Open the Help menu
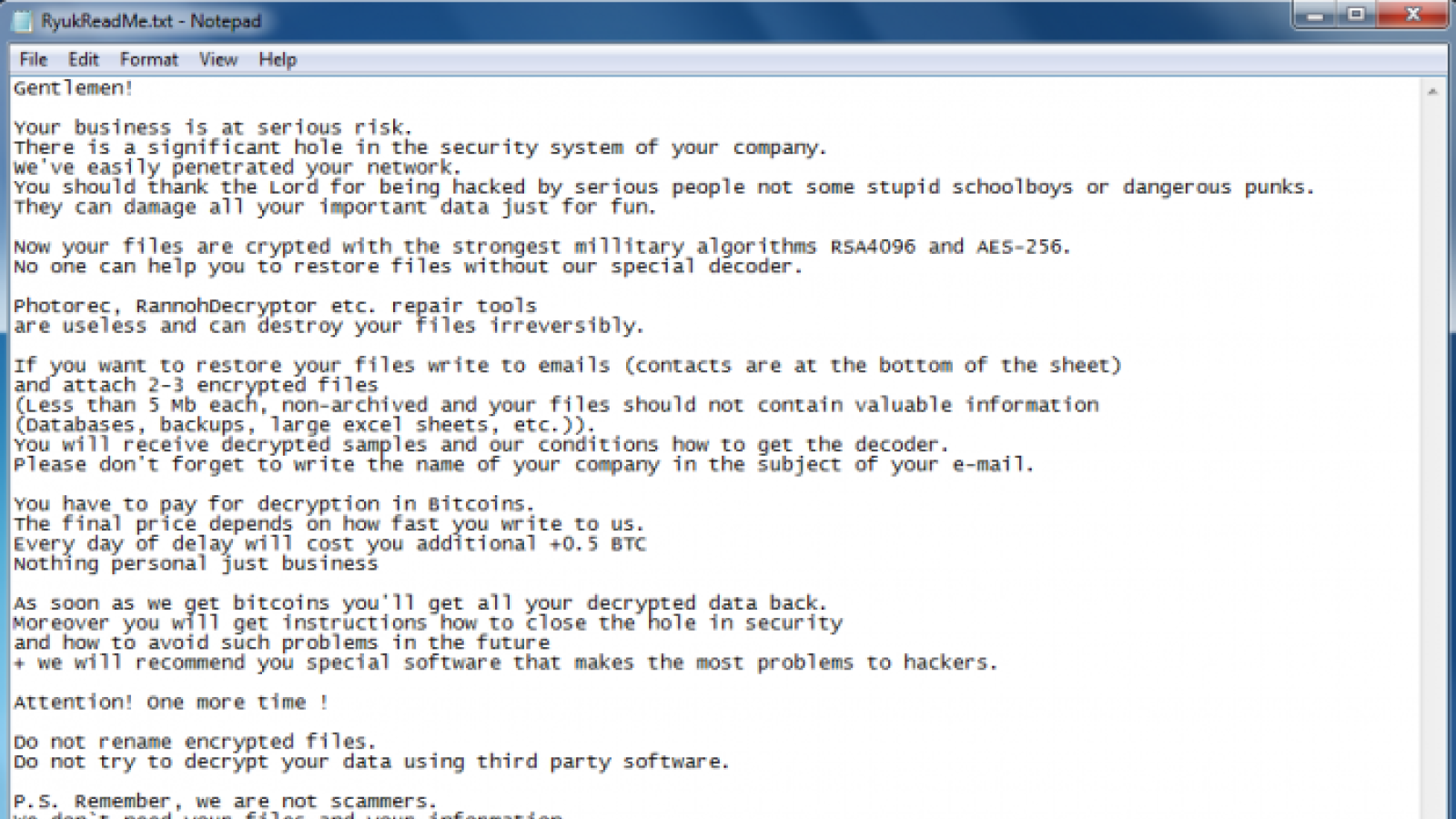The width and height of the screenshot is (1456, 819). pyautogui.click(x=278, y=59)
